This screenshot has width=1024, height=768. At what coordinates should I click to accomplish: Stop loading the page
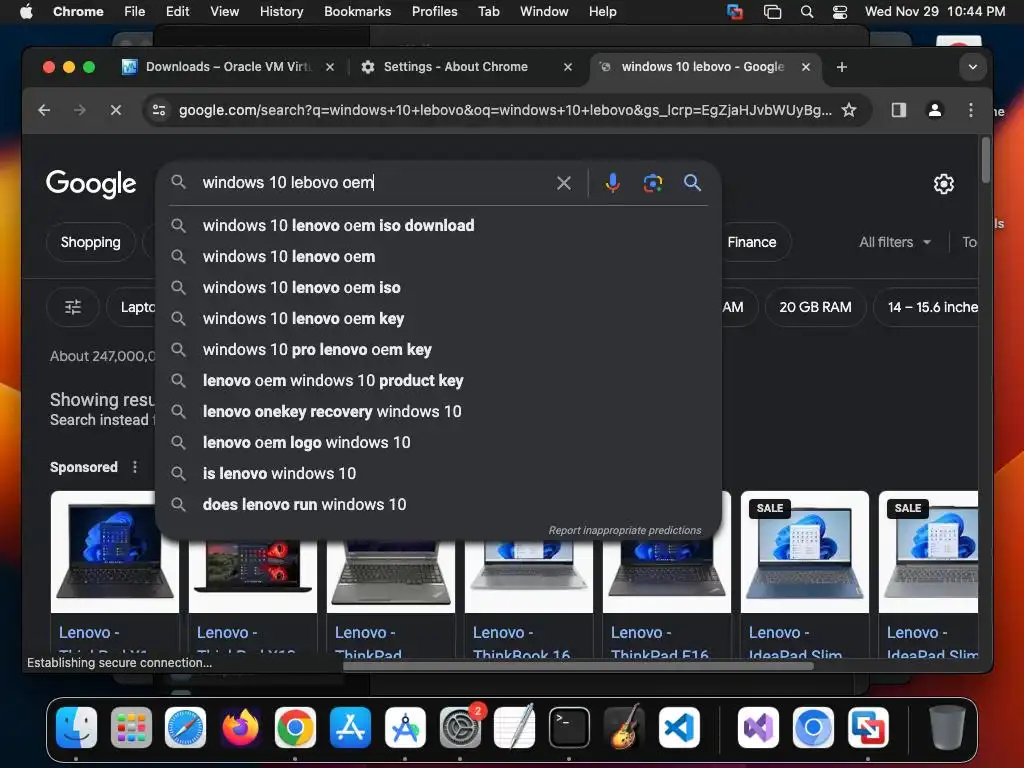[116, 110]
